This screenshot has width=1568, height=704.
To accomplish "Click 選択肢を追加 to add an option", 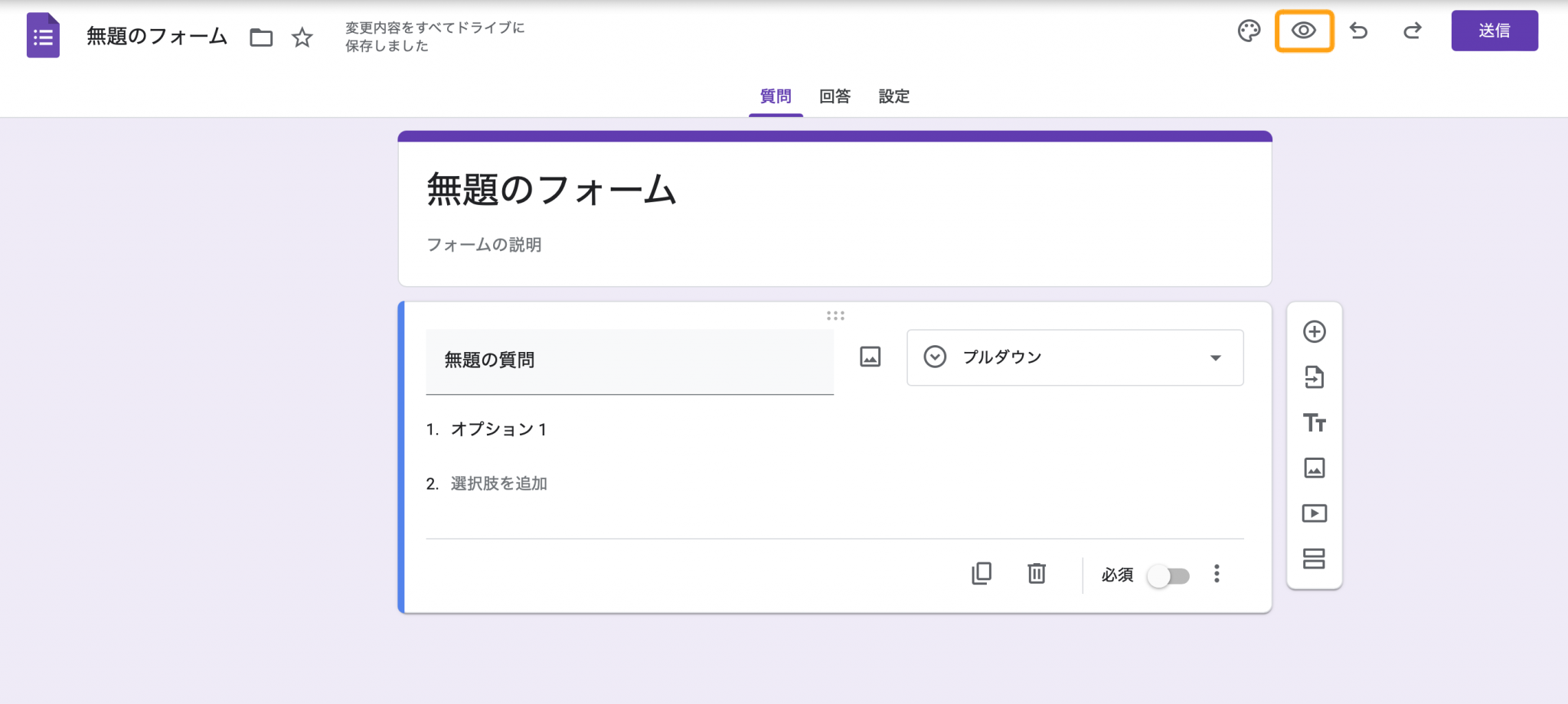I will pyautogui.click(x=499, y=483).
